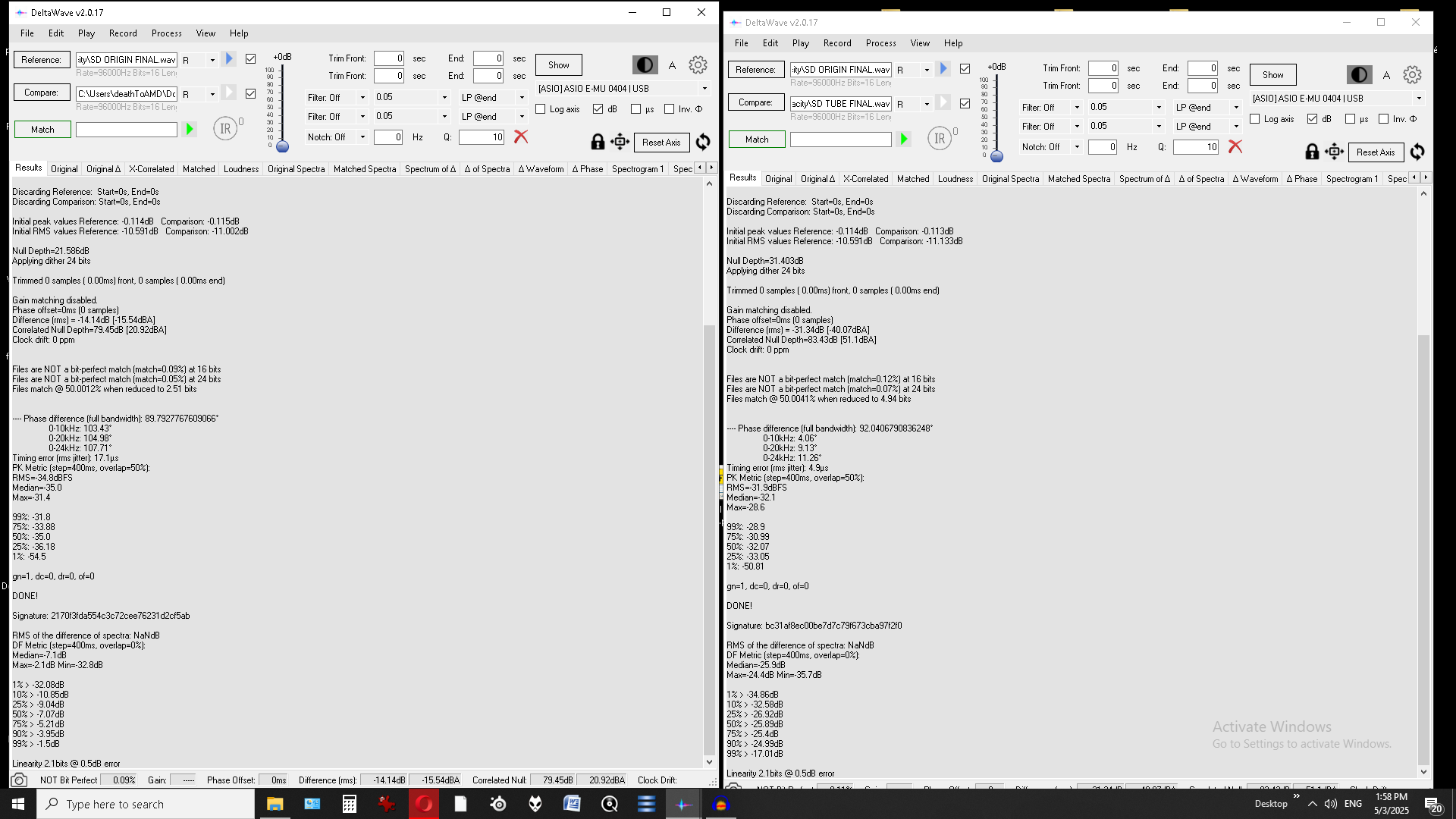Open impulse response IR icon in left window
This screenshot has width=1456, height=819.
pyautogui.click(x=225, y=129)
